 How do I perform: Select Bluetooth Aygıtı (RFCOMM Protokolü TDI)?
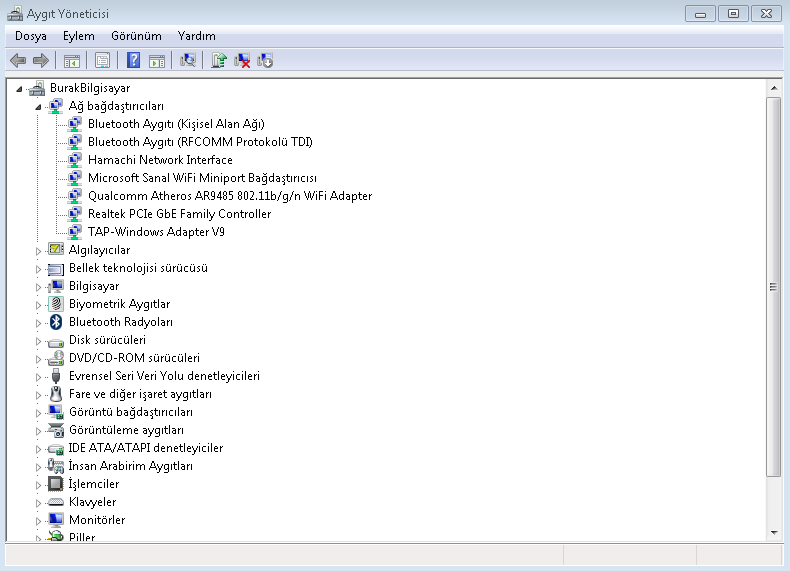(200, 142)
